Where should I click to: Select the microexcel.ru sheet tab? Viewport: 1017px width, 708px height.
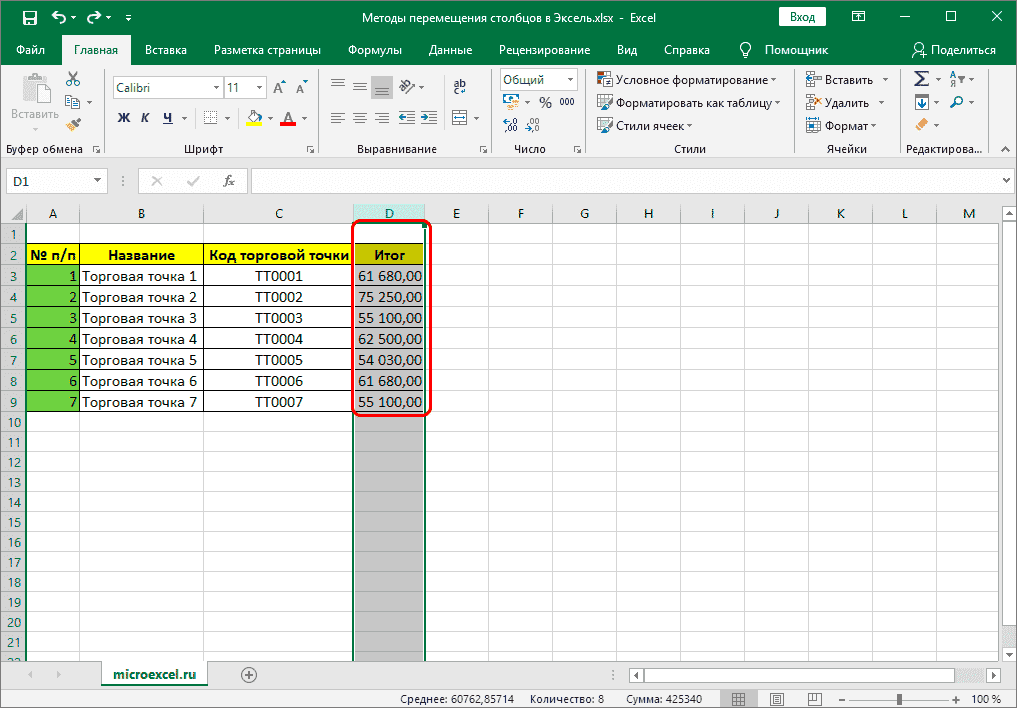(154, 675)
